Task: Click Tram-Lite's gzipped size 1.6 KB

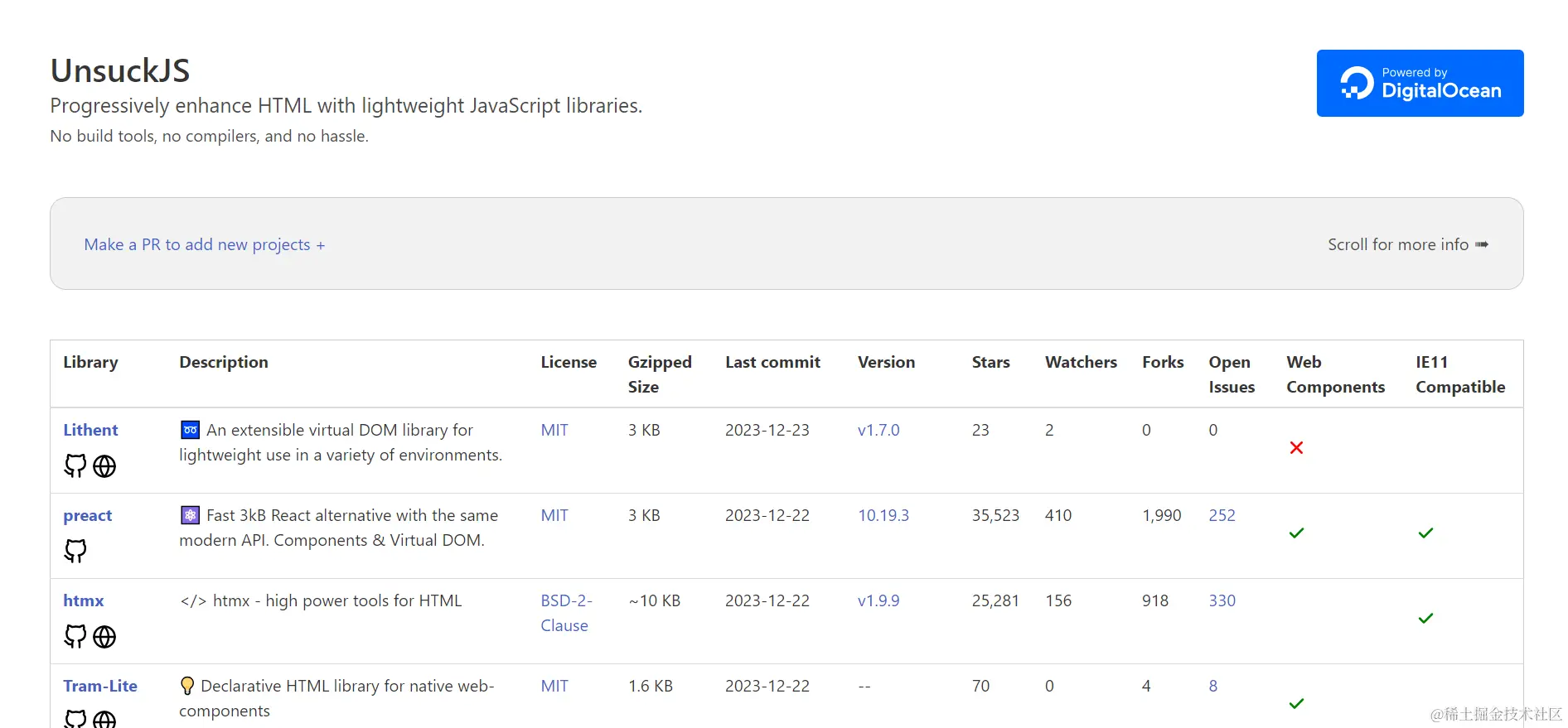Action: 651,686
